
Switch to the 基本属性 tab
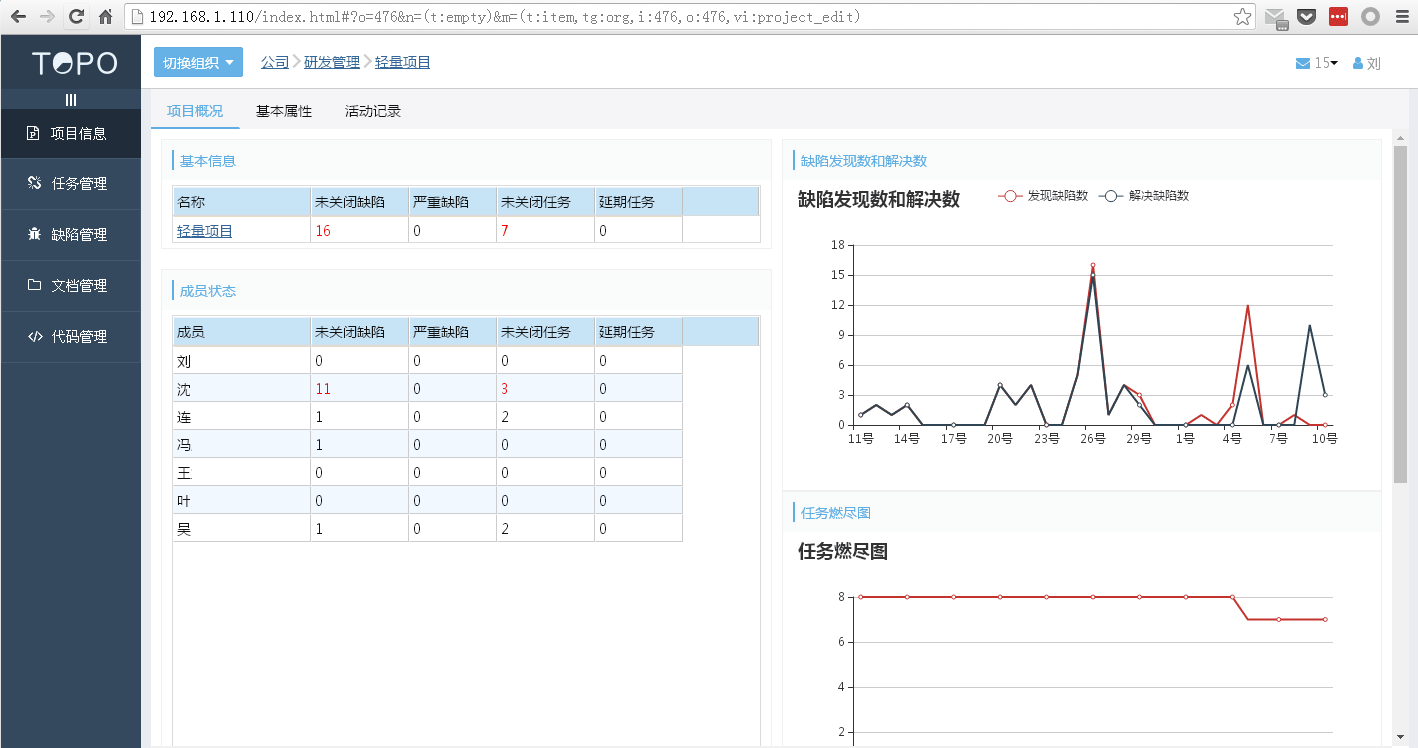tap(282, 111)
